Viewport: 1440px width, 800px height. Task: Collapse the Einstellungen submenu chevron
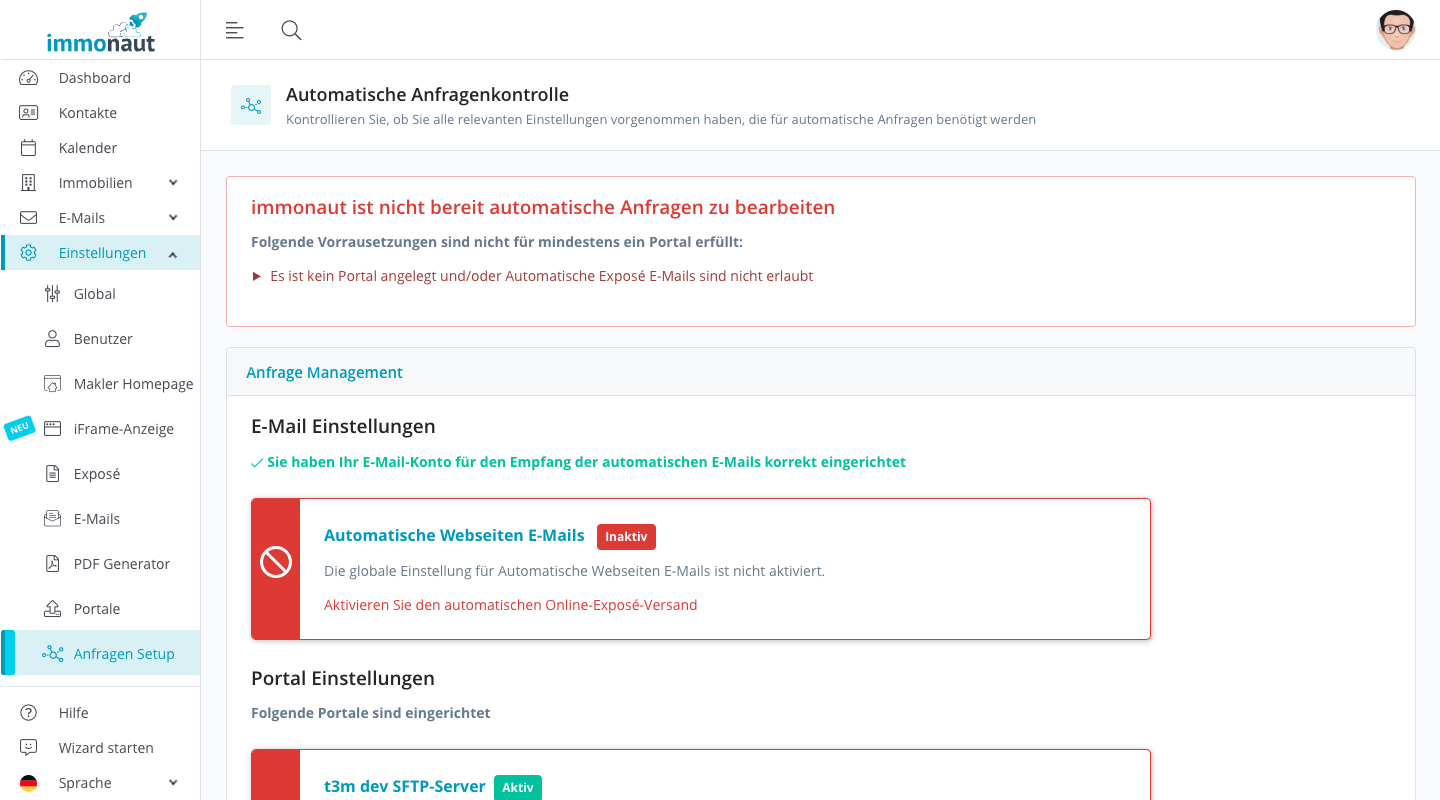click(x=173, y=254)
